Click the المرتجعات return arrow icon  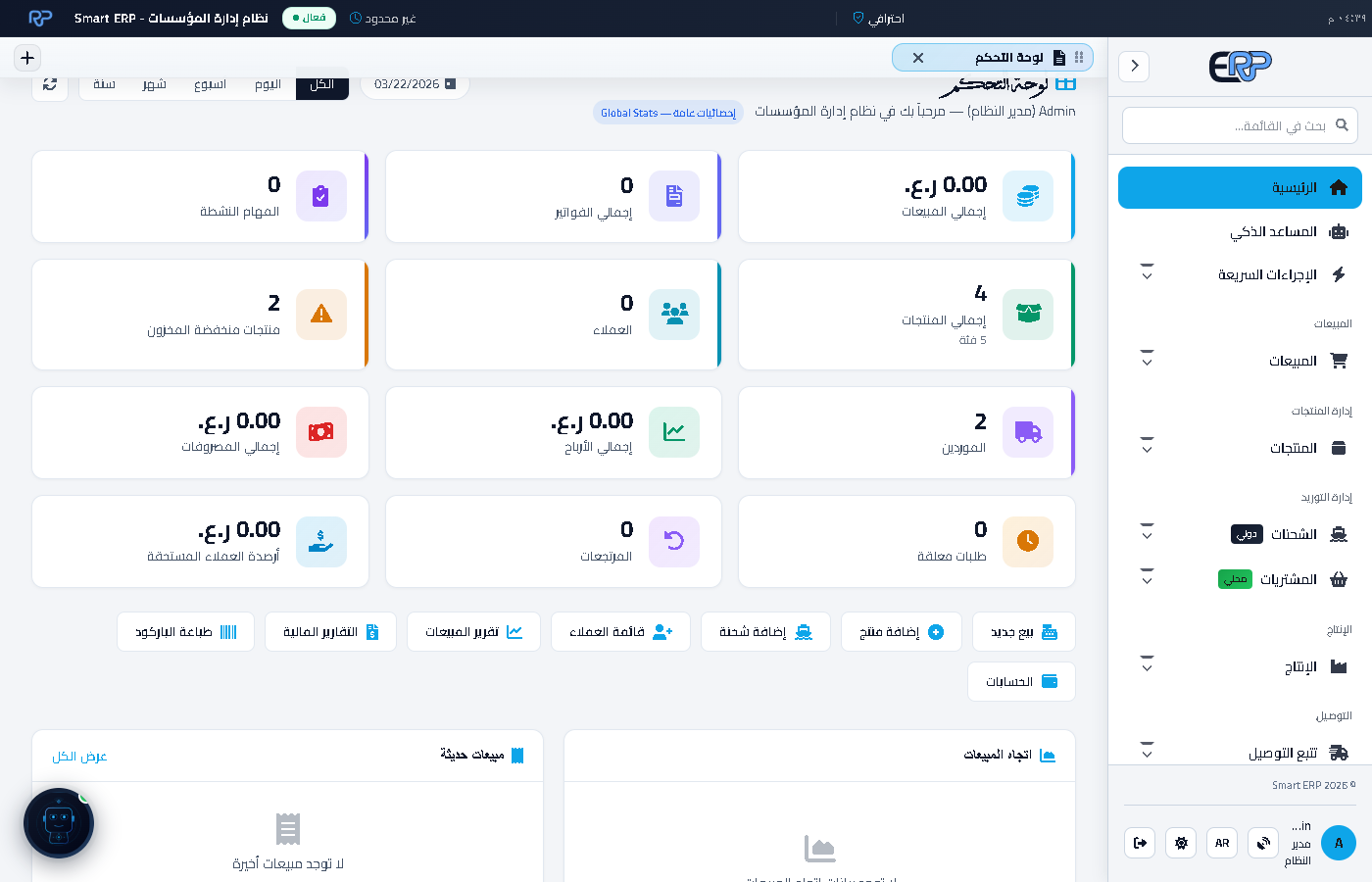coord(674,541)
